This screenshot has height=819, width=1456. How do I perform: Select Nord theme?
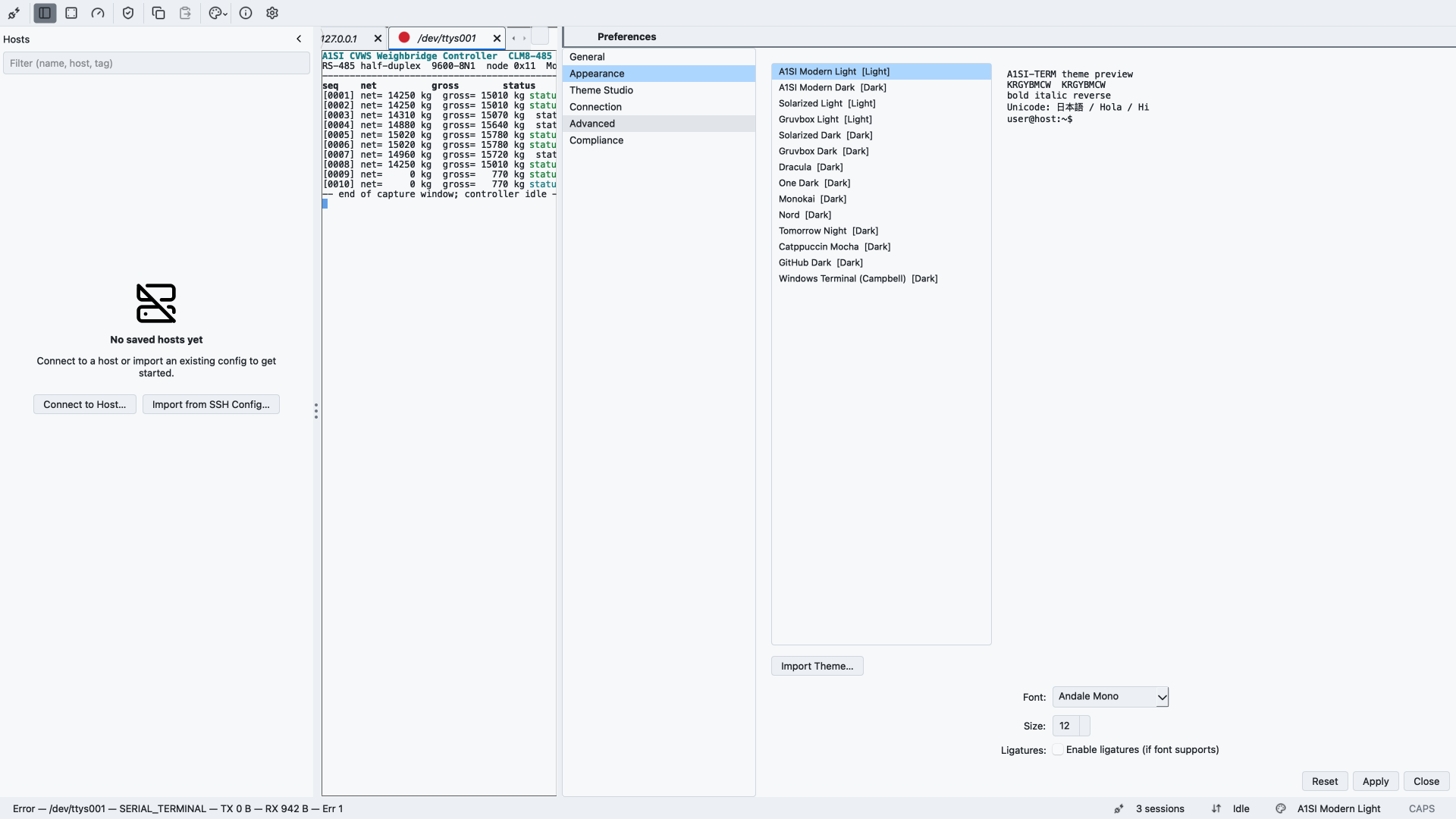click(x=881, y=215)
